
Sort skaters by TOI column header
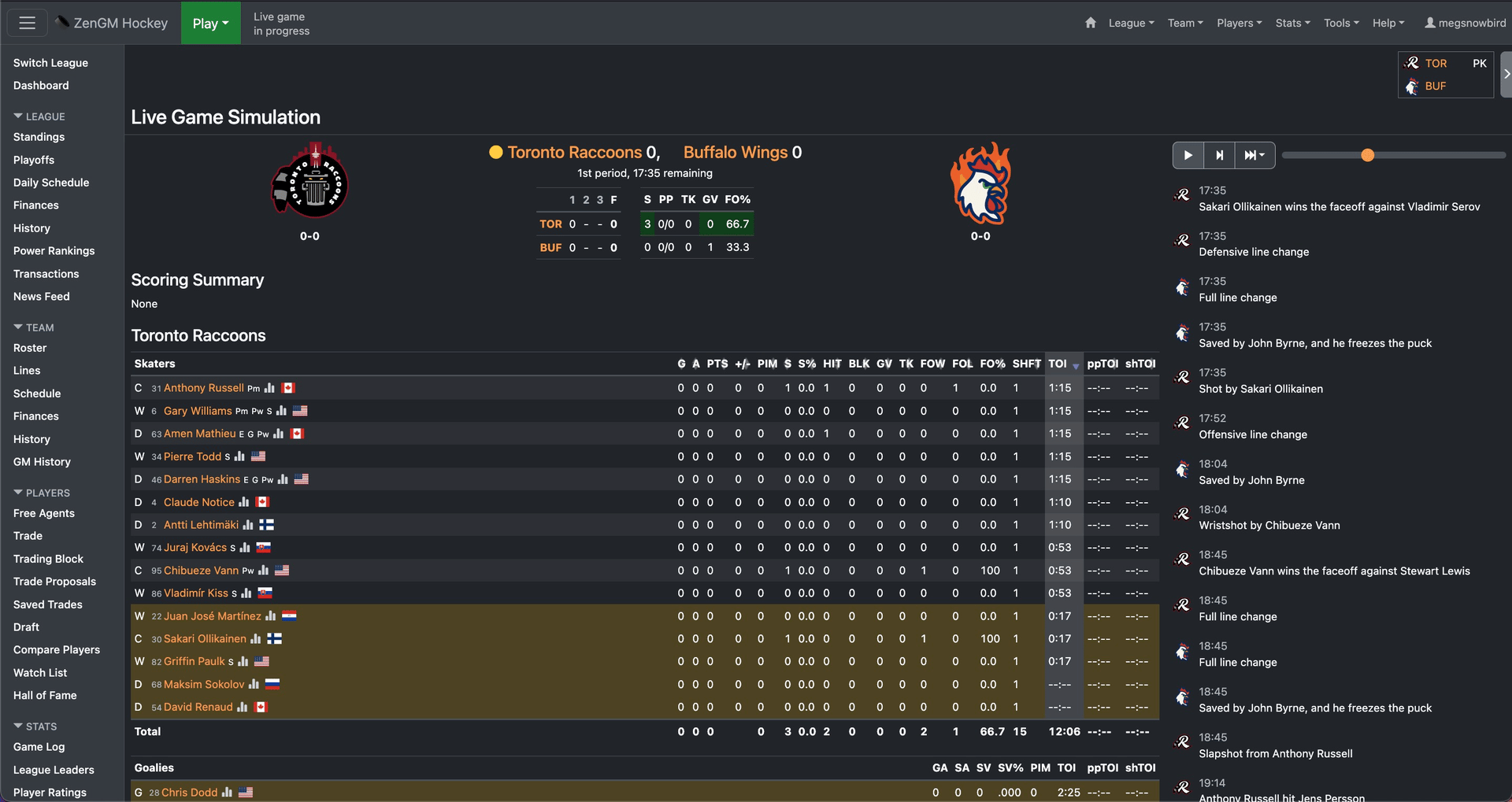pyautogui.click(x=1058, y=364)
